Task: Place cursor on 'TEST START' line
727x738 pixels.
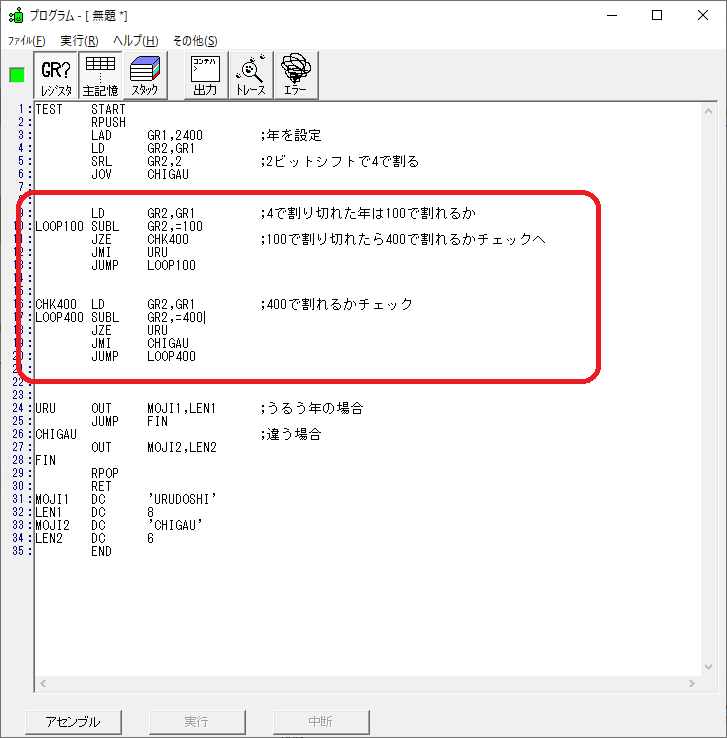Action: [80, 110]
